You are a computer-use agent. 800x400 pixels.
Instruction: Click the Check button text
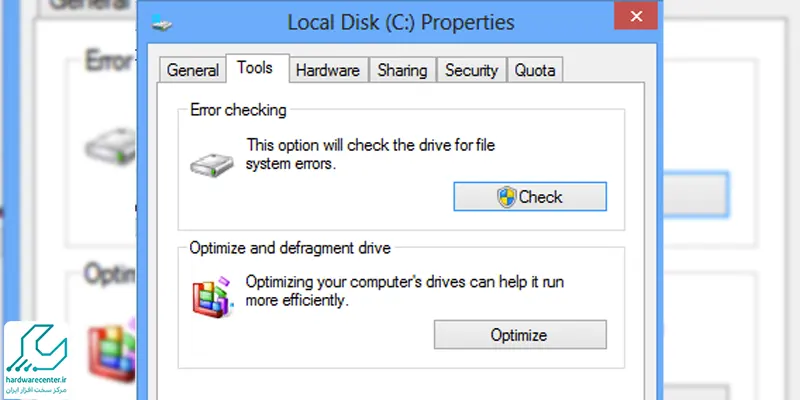point(540,197)
